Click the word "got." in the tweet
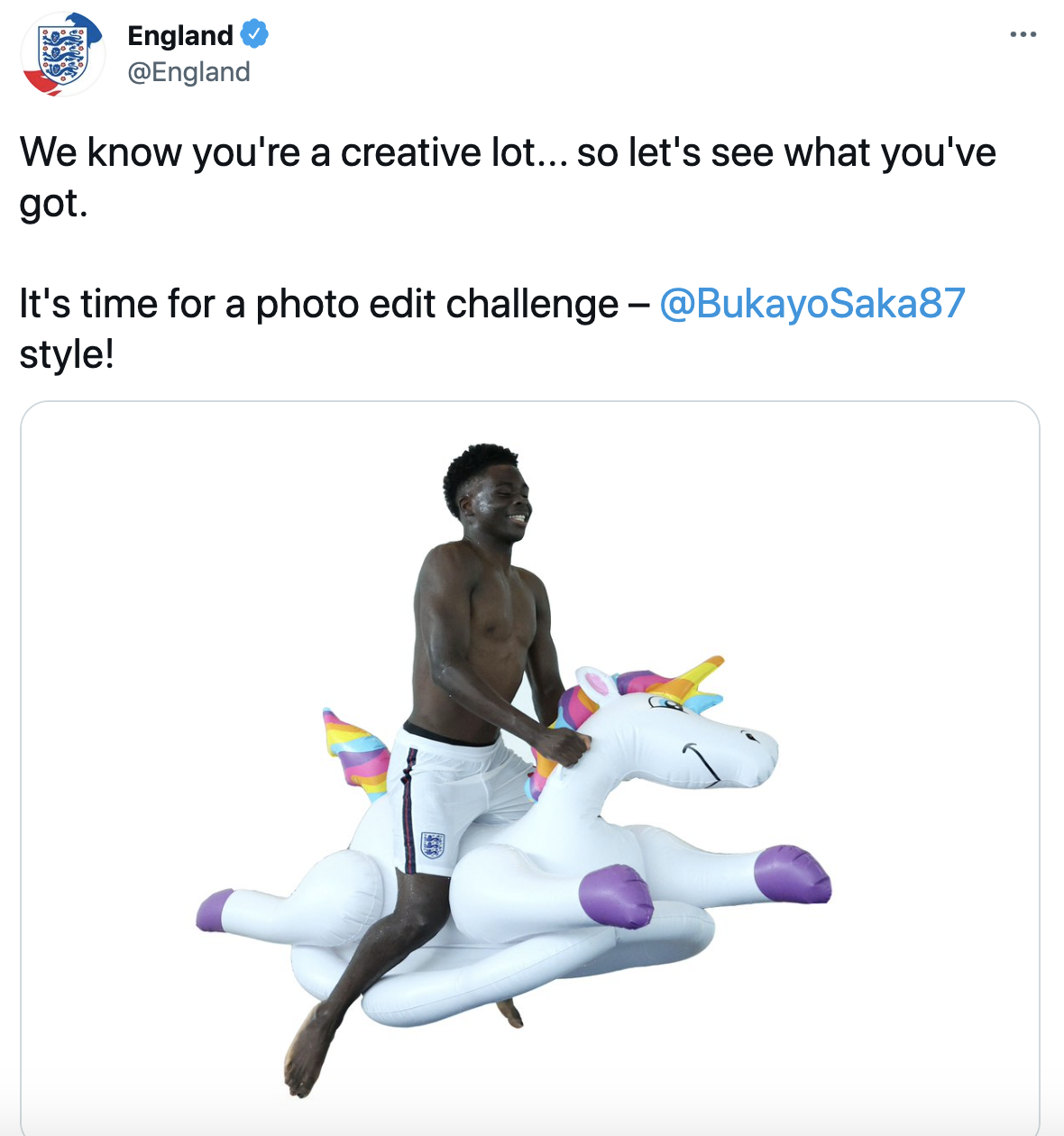 click(53, 203)
